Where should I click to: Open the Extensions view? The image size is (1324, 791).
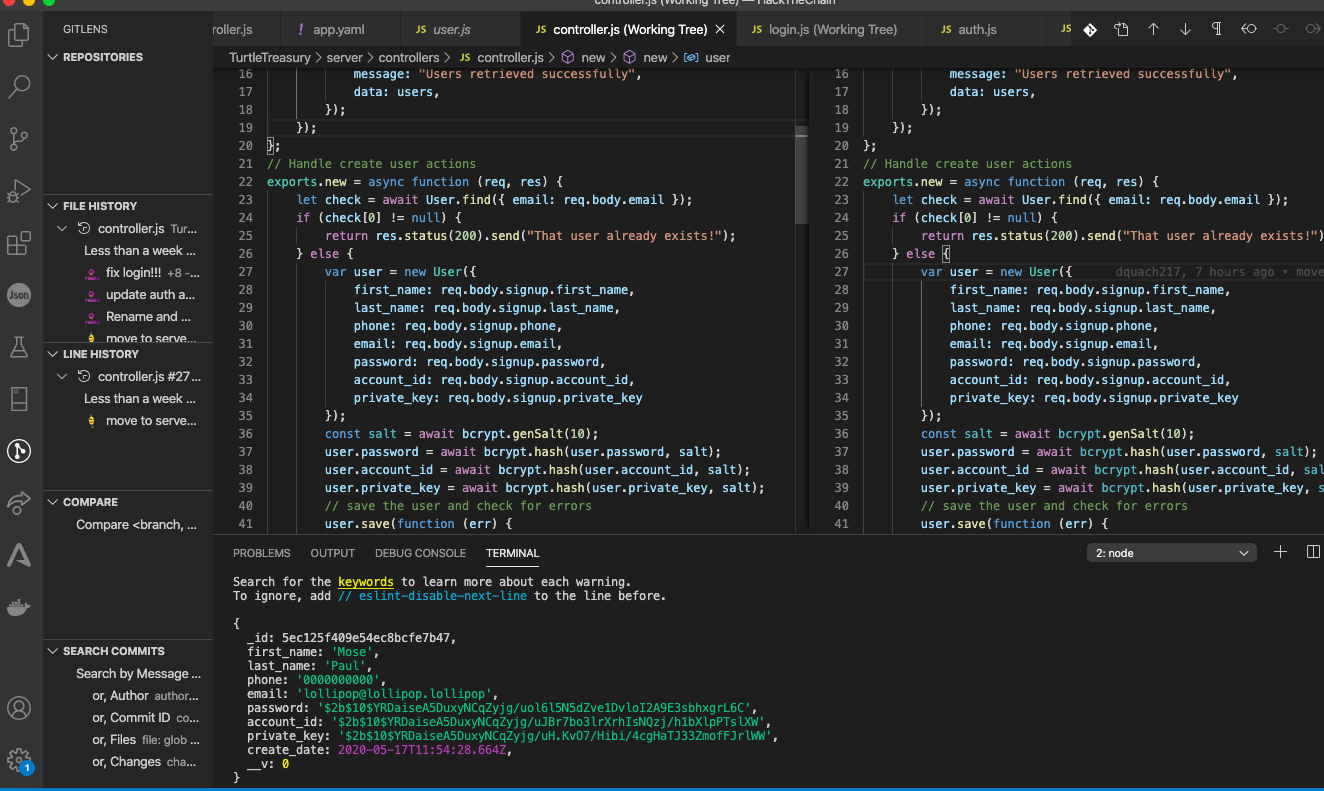click(x=19, y=243)
